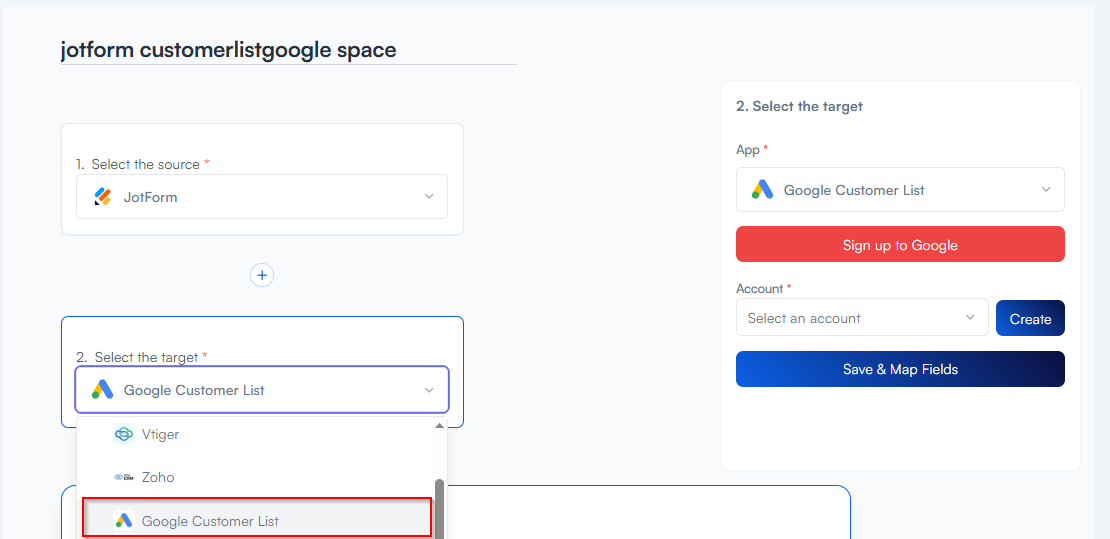The height and width of the screenshot is (539, 1110).
Task: Click Google Ads icon in highlighted list option
Action: [124, 521]
